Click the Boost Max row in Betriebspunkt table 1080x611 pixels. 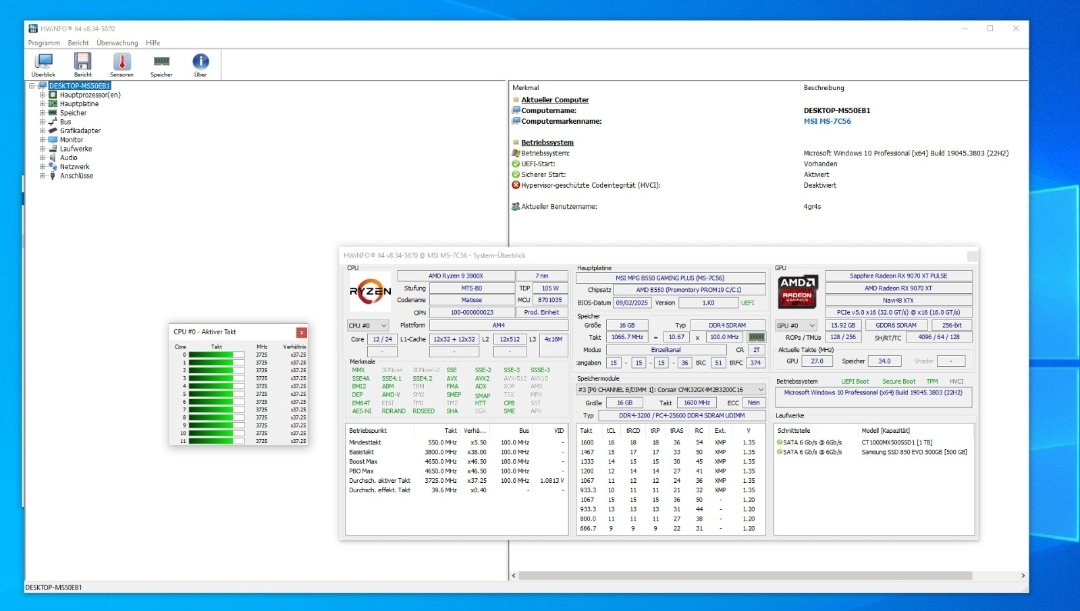pos(457,462)
